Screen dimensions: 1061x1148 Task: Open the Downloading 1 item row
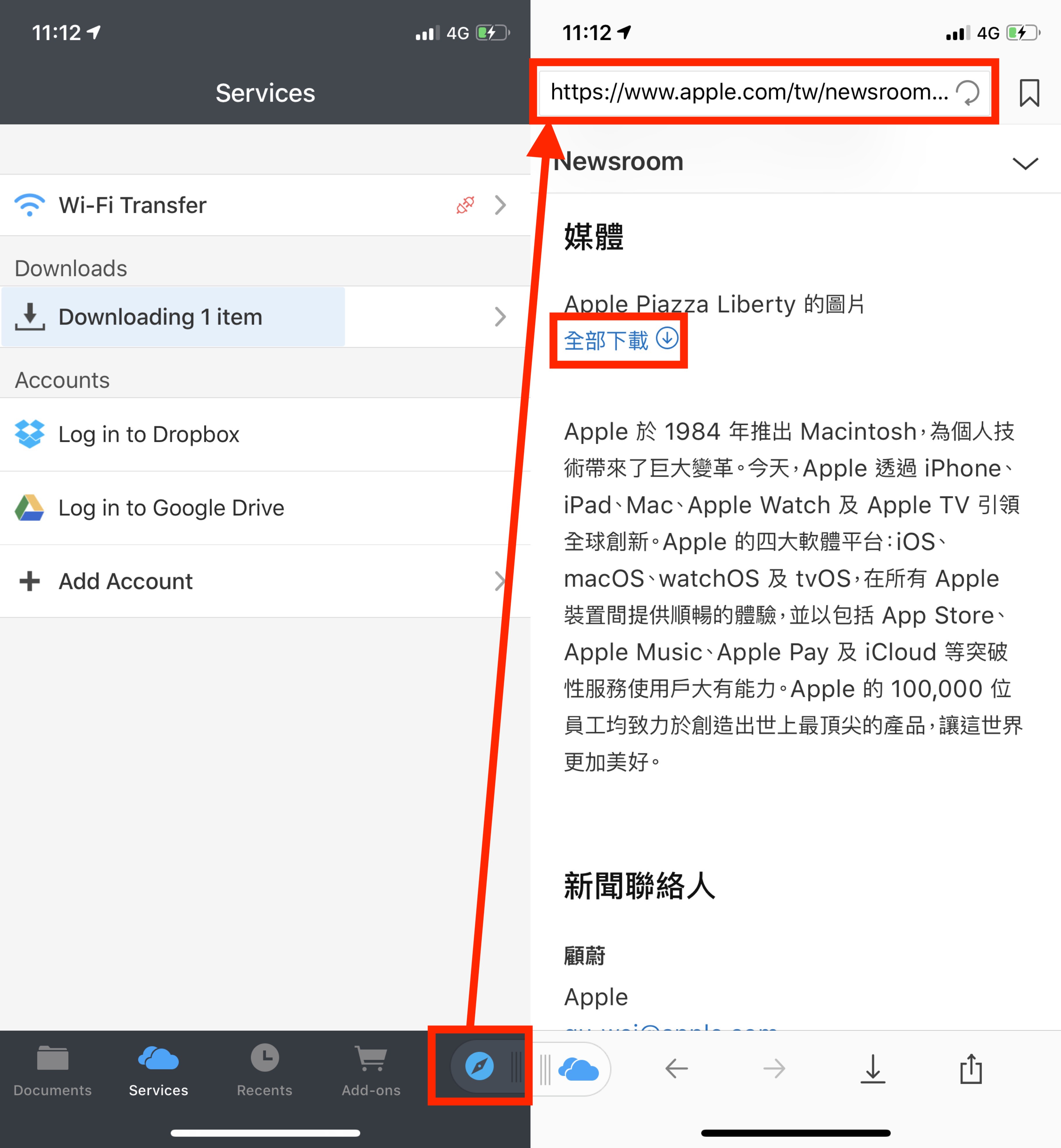click(x=265, y=317)
